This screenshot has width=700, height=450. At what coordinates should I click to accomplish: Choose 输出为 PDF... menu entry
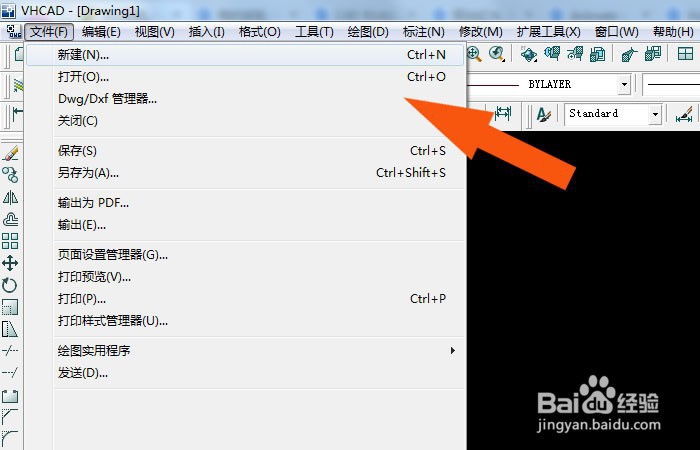click(x=245, y=203)
